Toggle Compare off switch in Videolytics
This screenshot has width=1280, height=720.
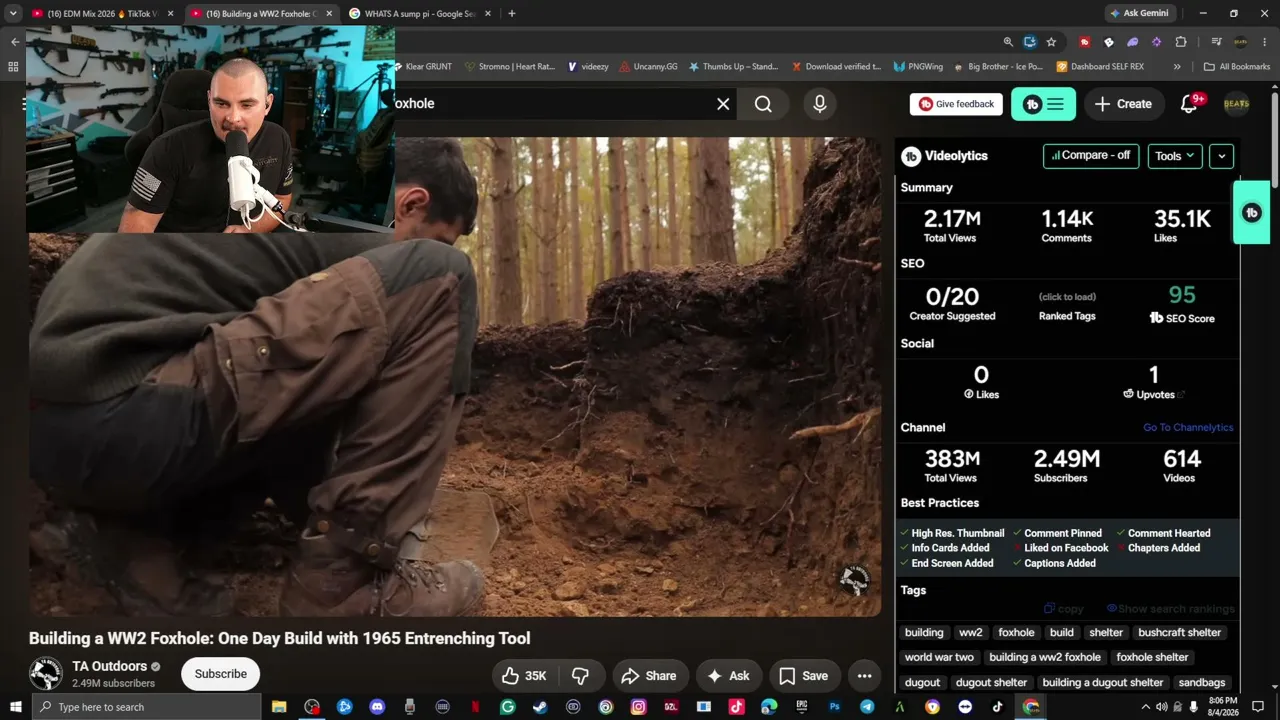pos(1091,156)
